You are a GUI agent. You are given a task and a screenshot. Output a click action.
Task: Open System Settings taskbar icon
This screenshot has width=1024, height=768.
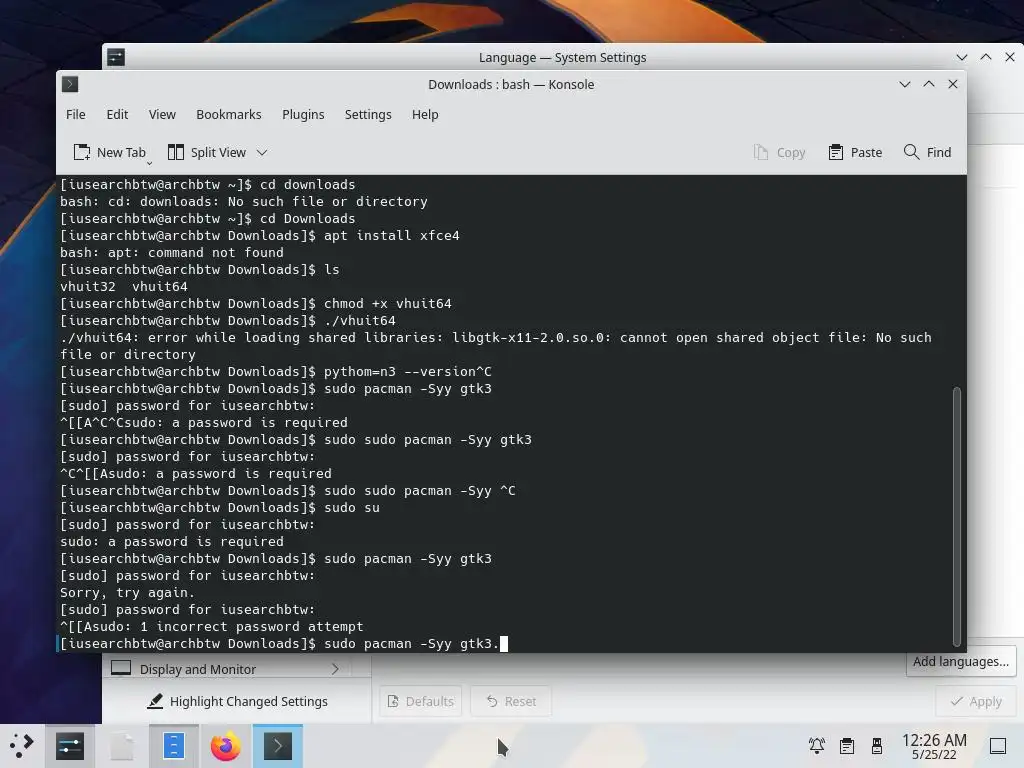[x=70, y=746]
